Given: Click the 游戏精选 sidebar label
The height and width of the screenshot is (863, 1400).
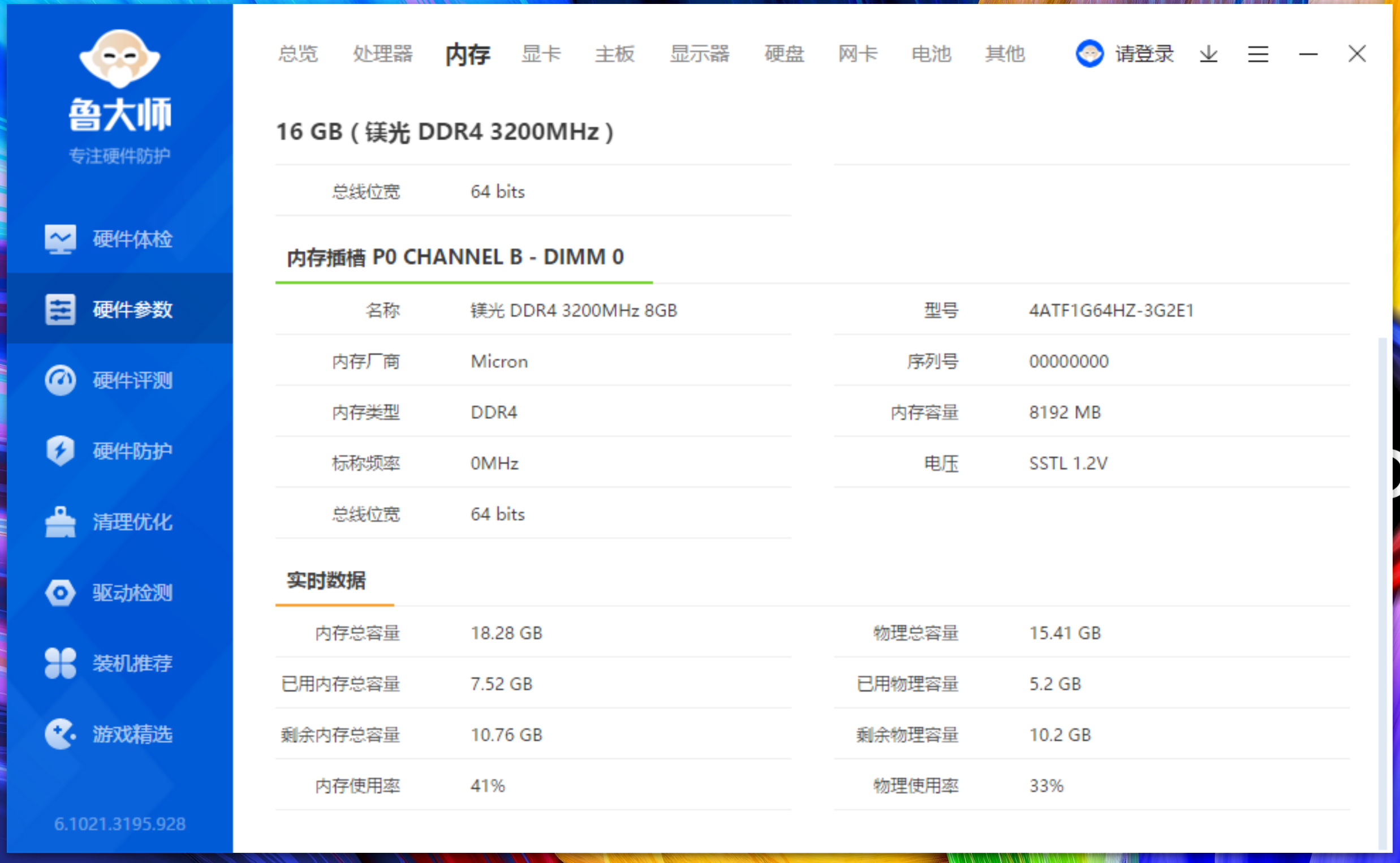Looking at the screenshot, I should 132,734.
